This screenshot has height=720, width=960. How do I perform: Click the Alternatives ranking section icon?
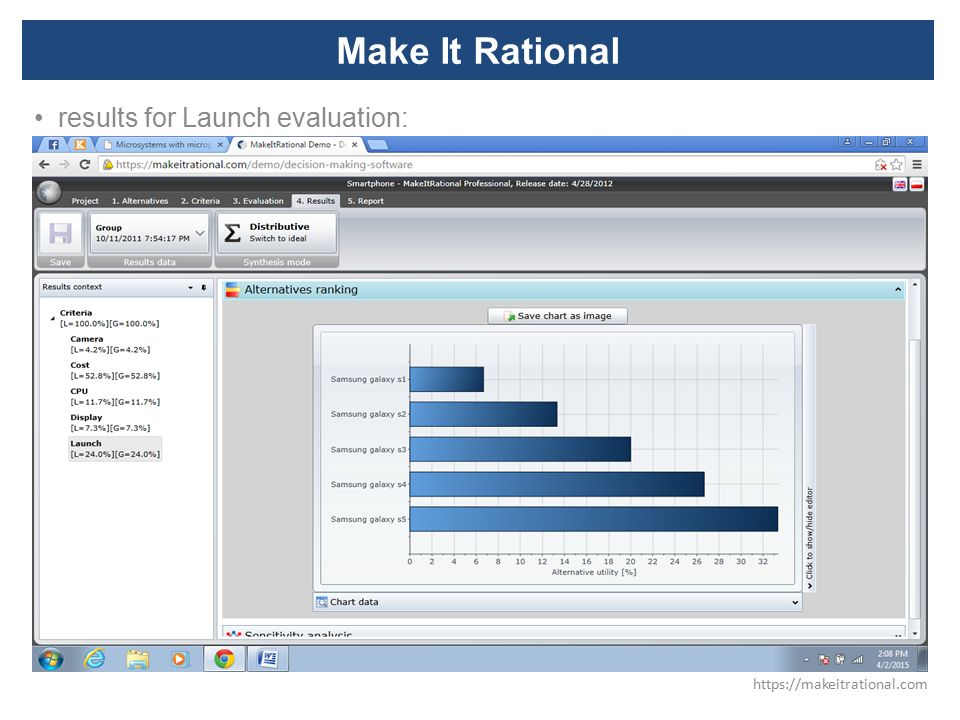[232, 290]
